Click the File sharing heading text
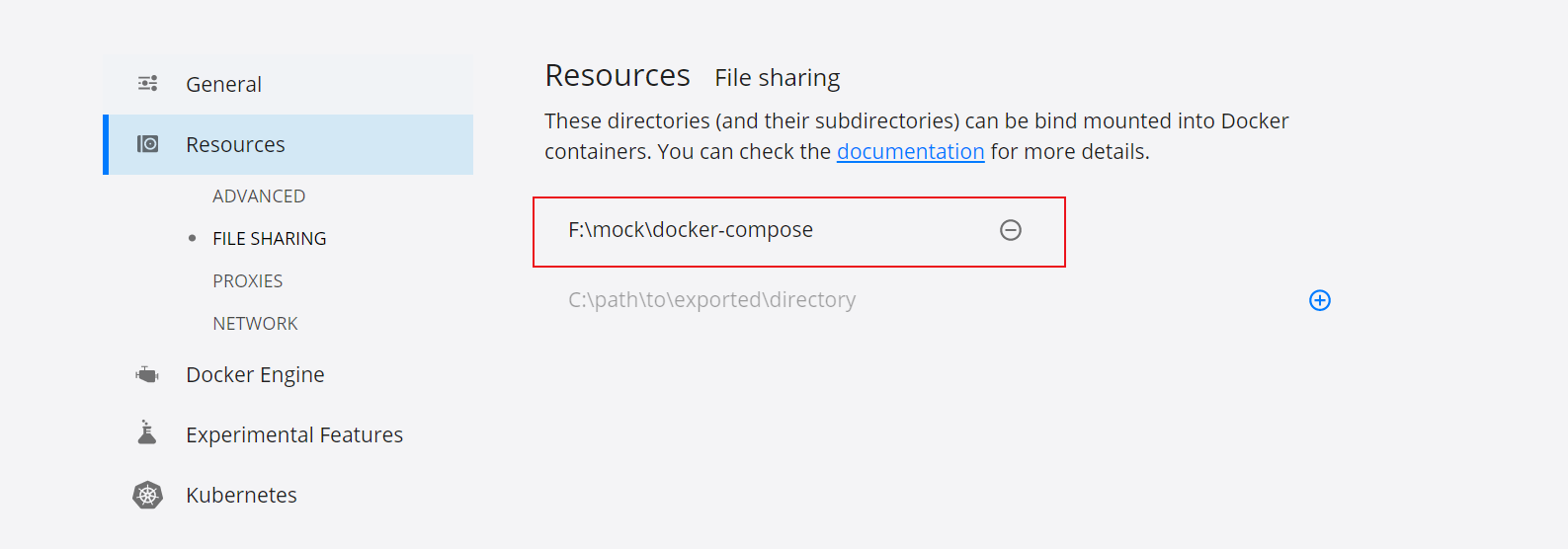This screenshot has height=549, width=1568. 777,78
